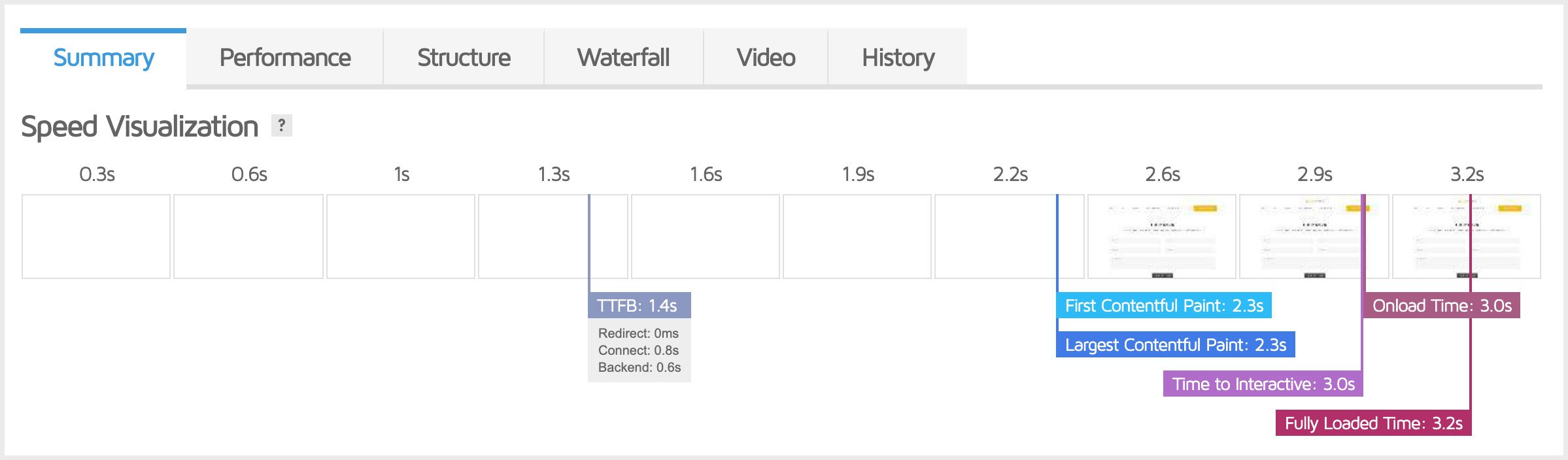View the History tab

click(x=898, y=57)
